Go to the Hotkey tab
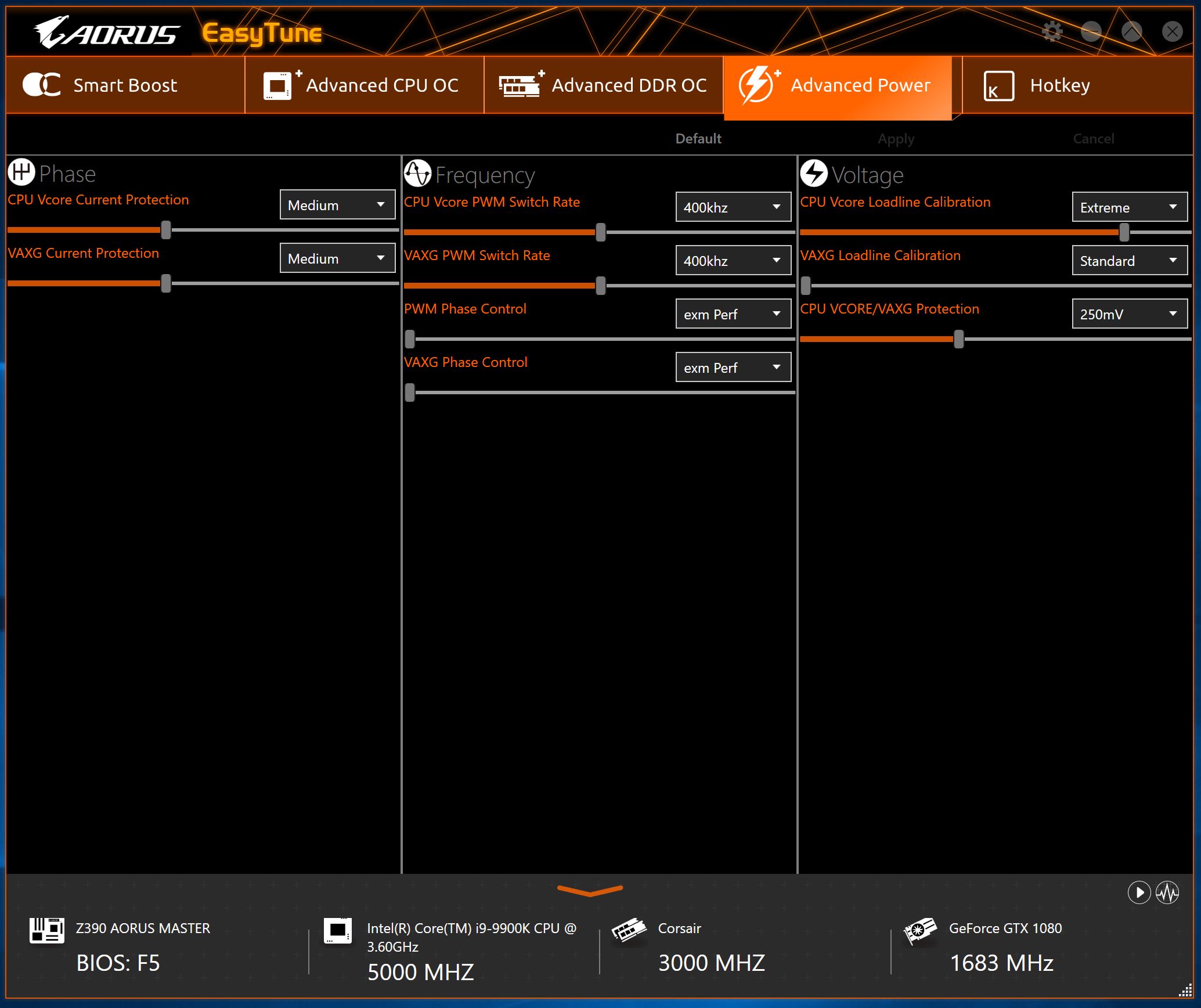1201x1008 pixels. click(1078, 85)
